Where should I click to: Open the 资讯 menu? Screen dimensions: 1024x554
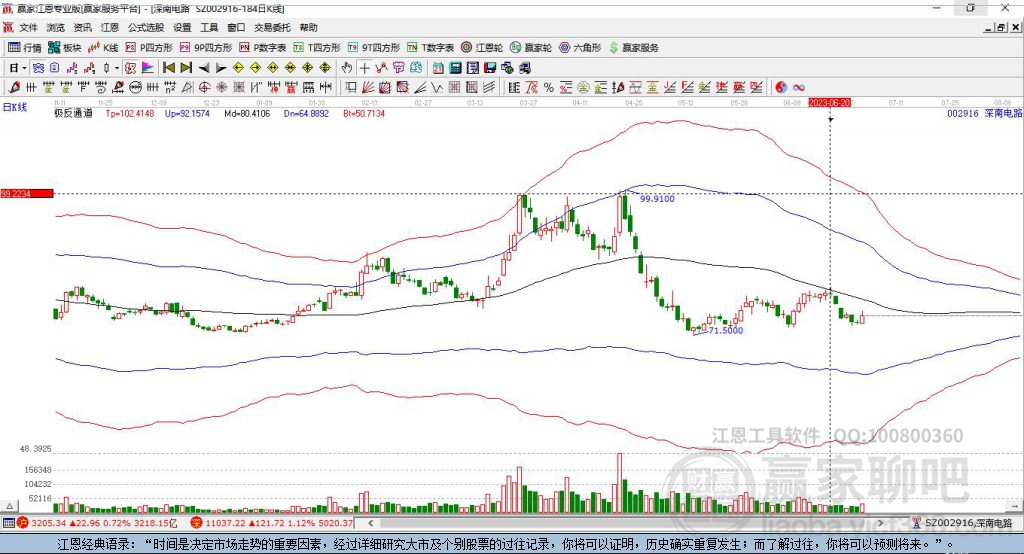click(82, 27)
